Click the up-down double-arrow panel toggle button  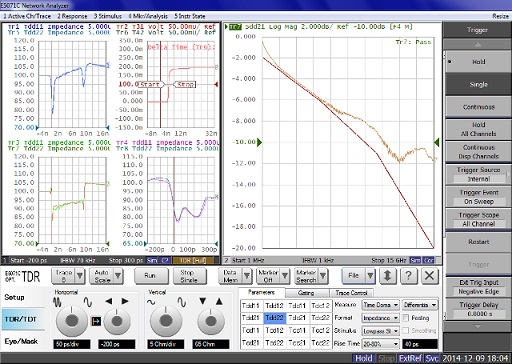pyautogui.click(x=387, y=276)
